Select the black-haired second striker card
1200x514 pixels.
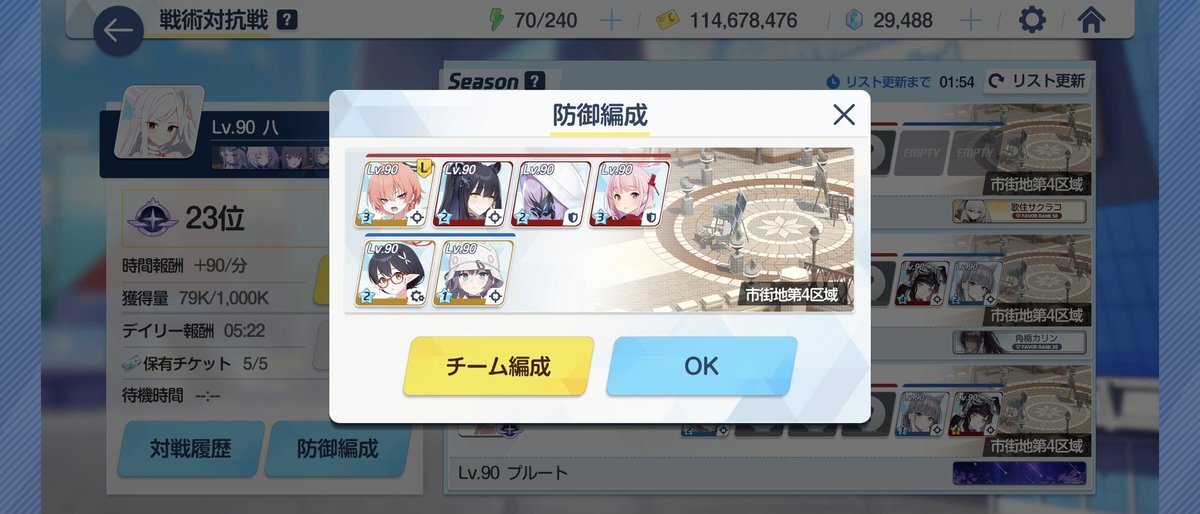[x=472, y=194]
